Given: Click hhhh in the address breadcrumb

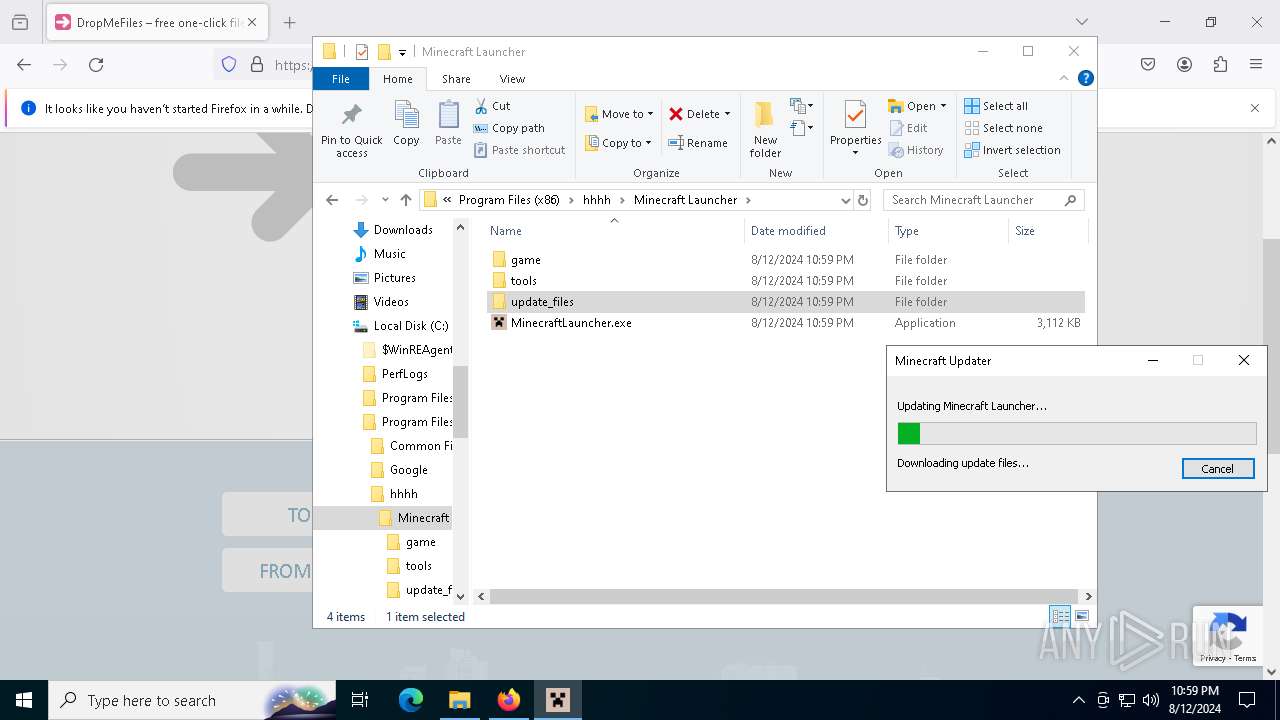Looking at the screenshot, I should (x=597, y=200).
